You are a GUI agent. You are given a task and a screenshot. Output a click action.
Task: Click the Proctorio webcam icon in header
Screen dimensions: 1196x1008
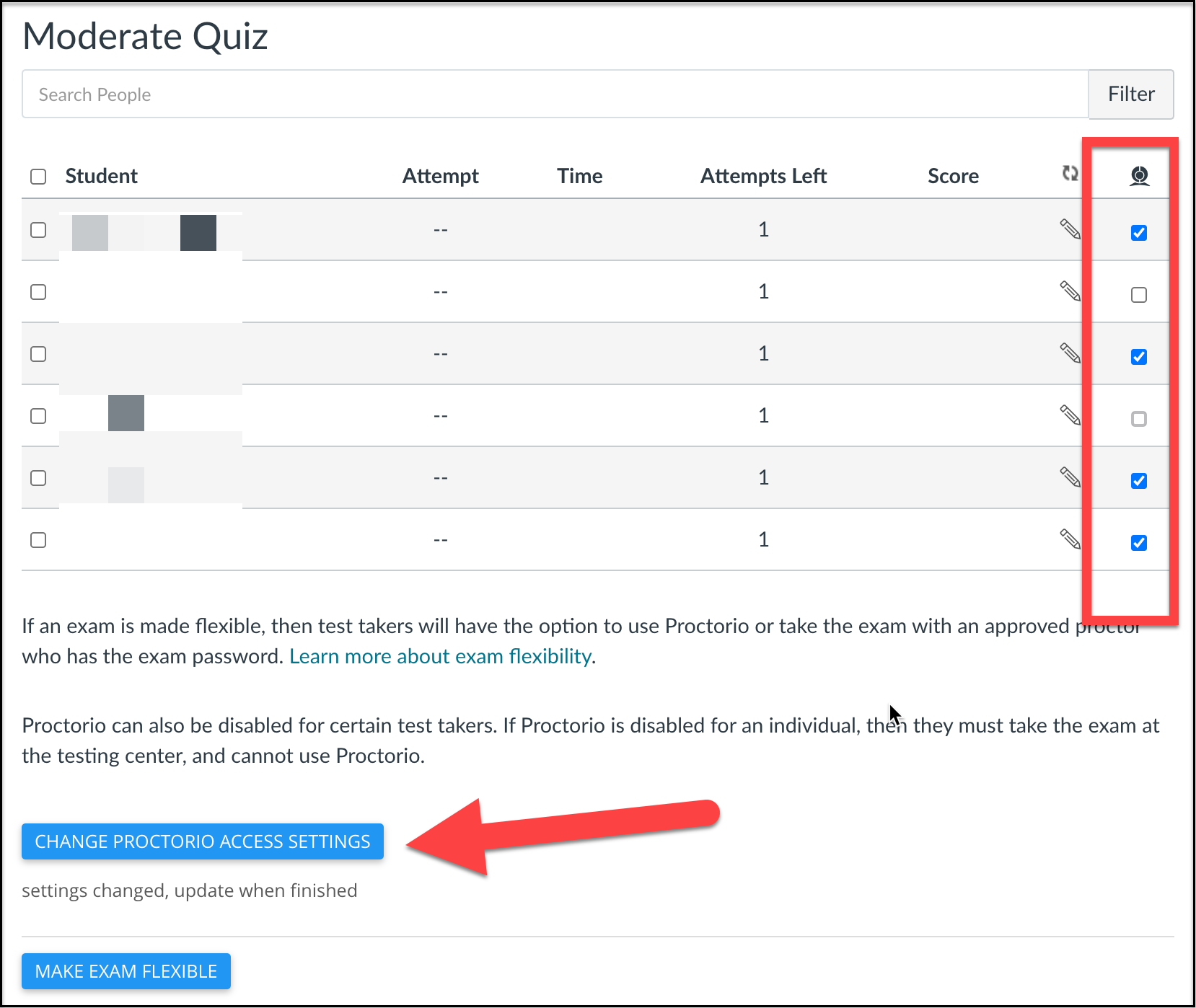pos(1140,176)
